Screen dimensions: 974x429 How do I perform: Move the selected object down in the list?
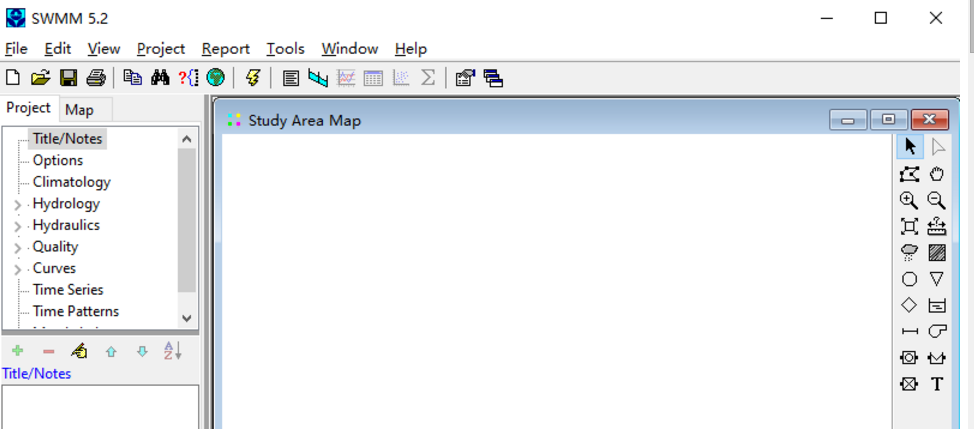pyautogui.click(x=142, y=352)
